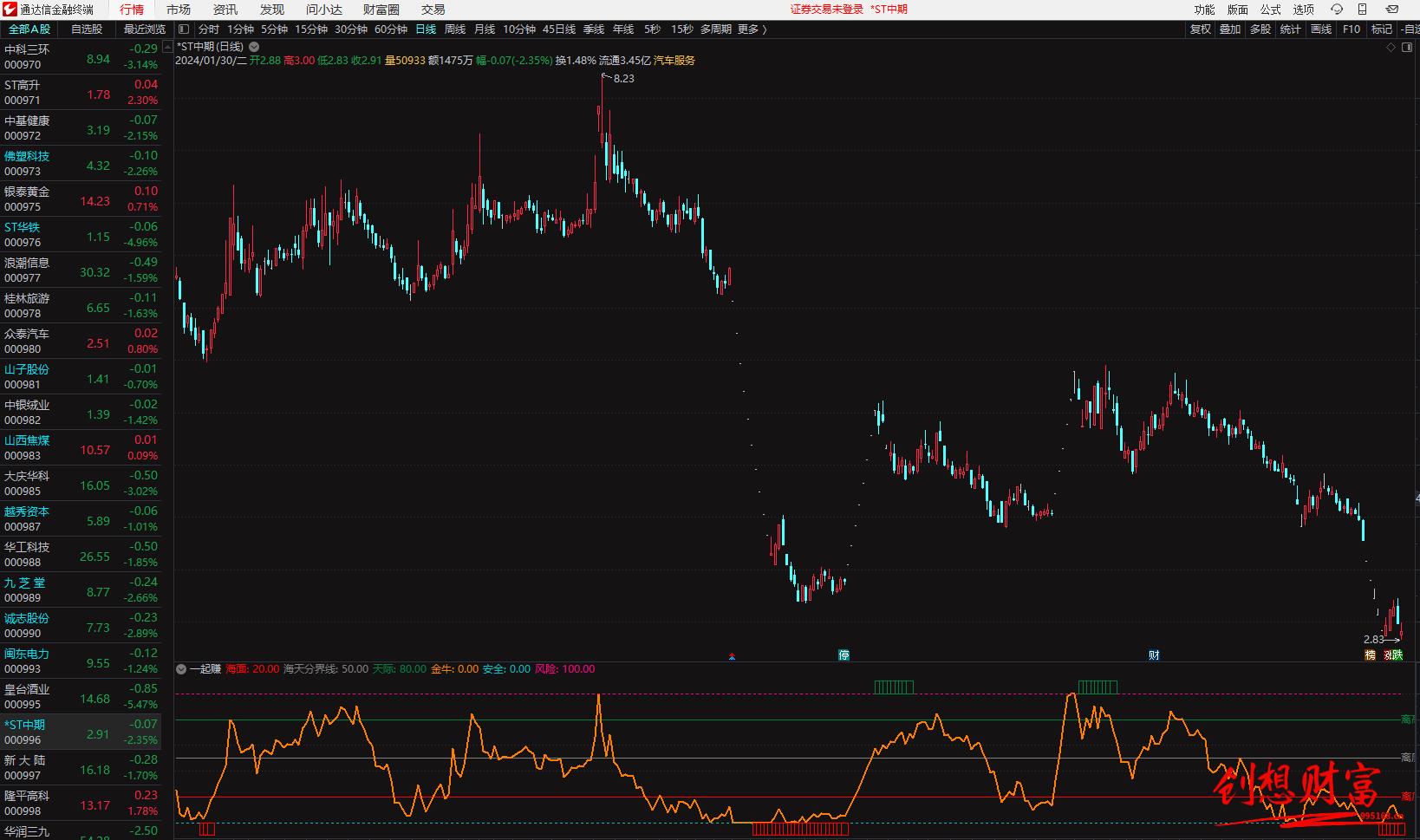Click the 多股 toolbar button

pos(1260,29)
